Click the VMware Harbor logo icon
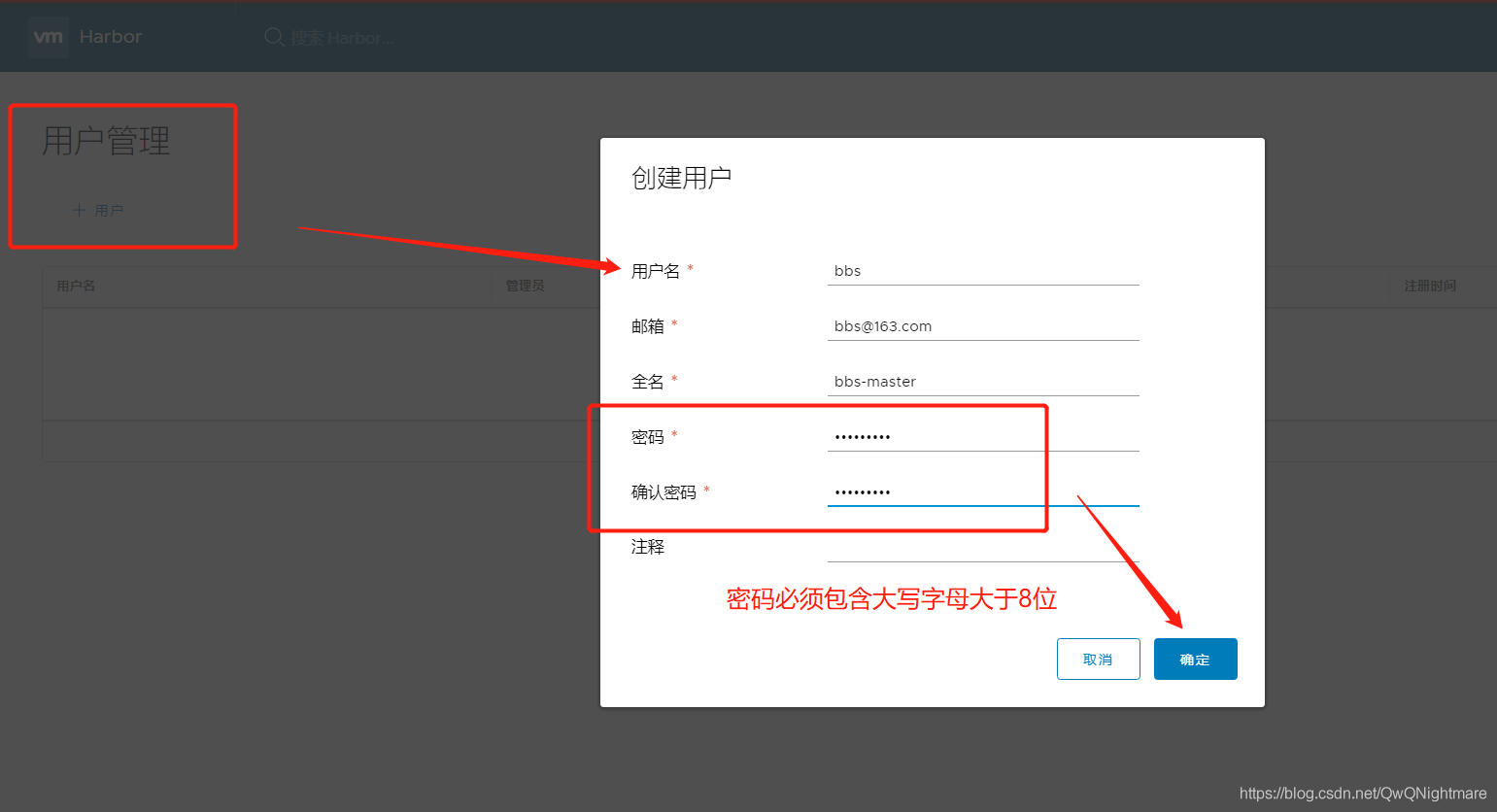Screen dimensions: 1497x812 pos(49,37)
